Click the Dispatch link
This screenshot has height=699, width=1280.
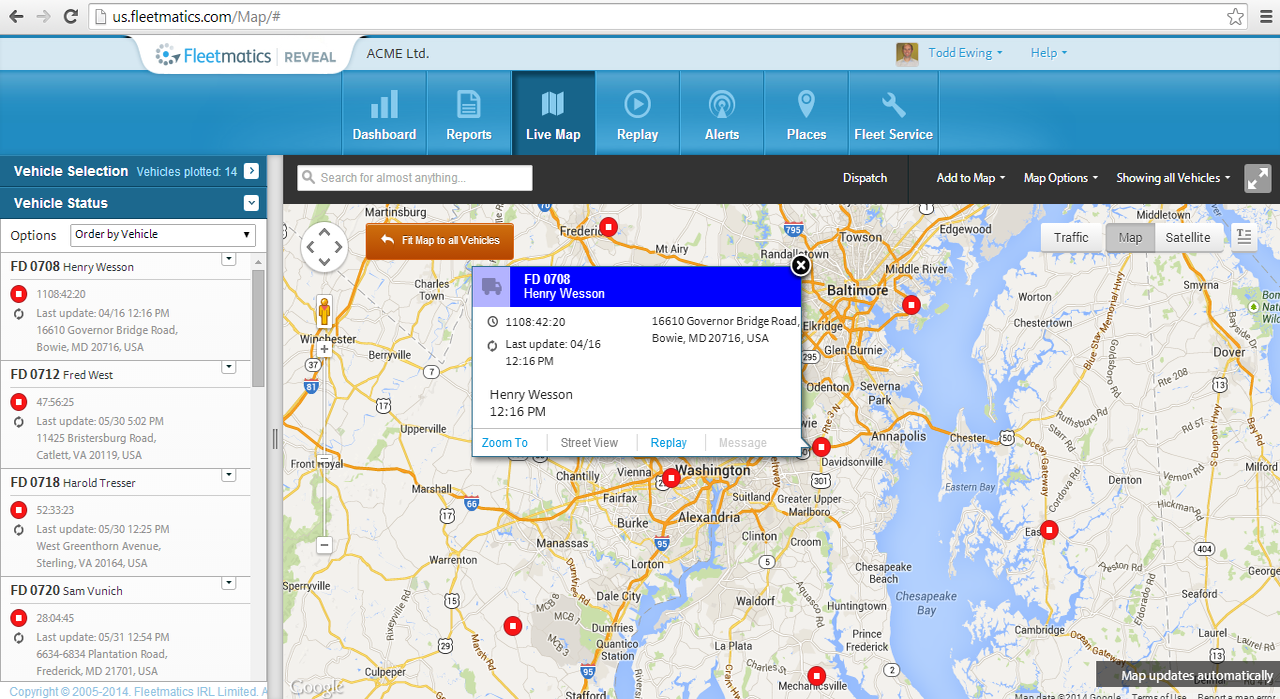click(865, 178)
